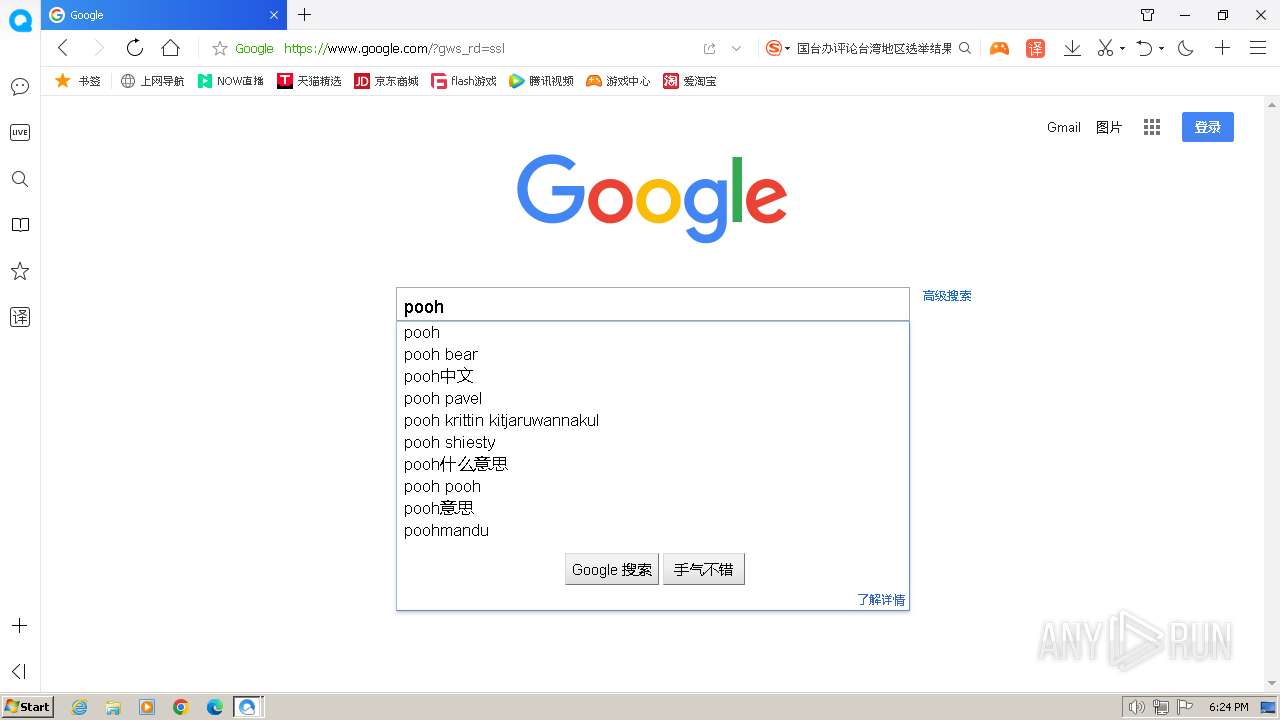Expand the screenshot tool dropdown arrow
1280x720 pixels.
click(1122, 49)
